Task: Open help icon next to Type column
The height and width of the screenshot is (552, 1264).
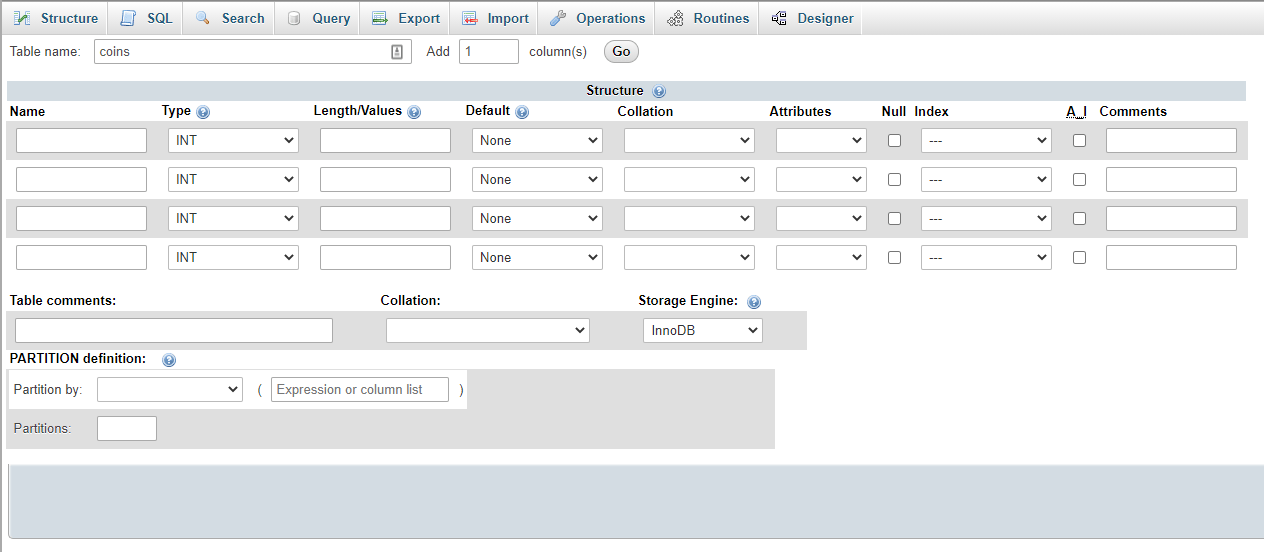Action: [203, 112]
